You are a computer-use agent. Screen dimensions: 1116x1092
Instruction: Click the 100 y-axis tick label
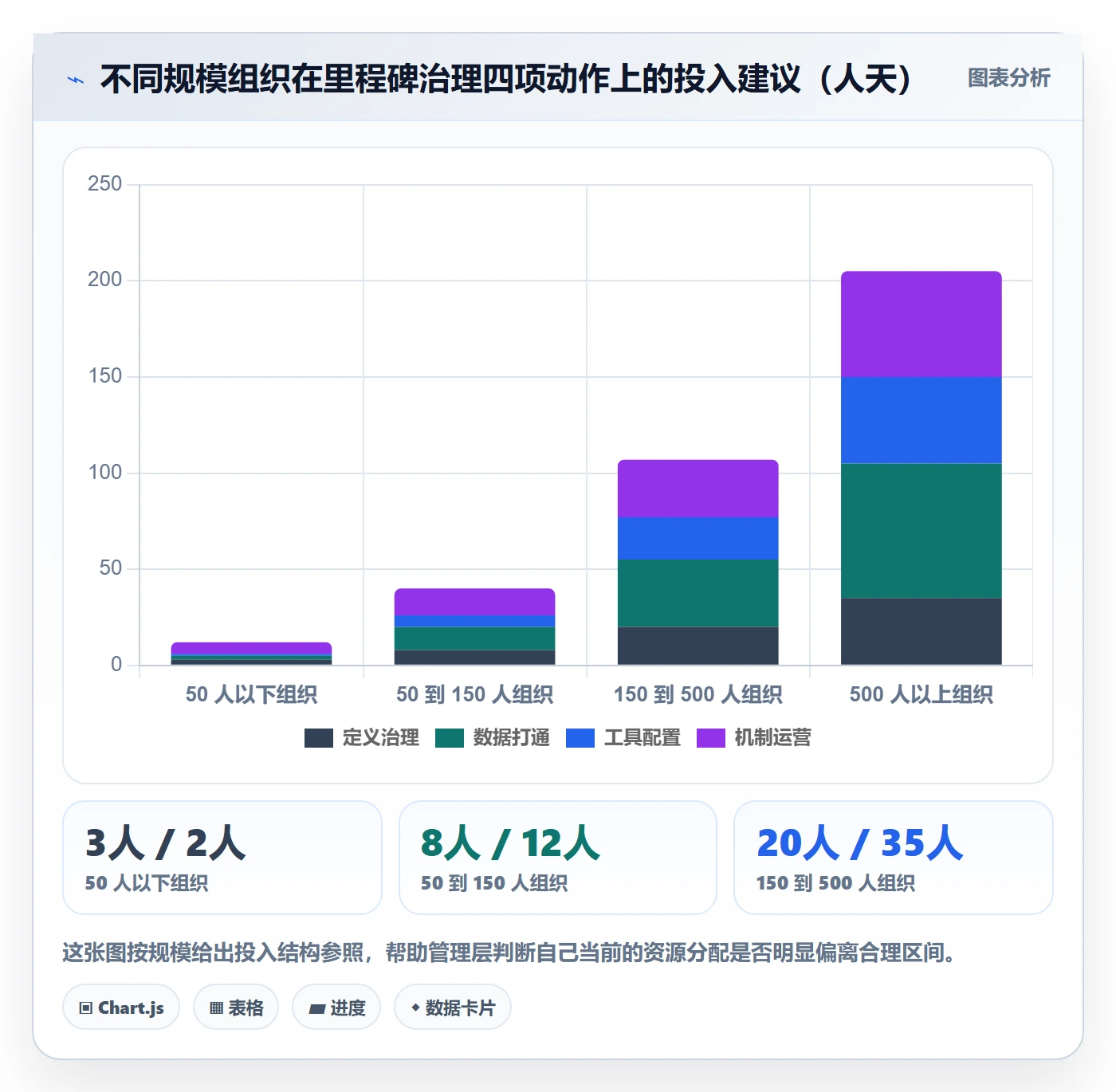[104, 473]
